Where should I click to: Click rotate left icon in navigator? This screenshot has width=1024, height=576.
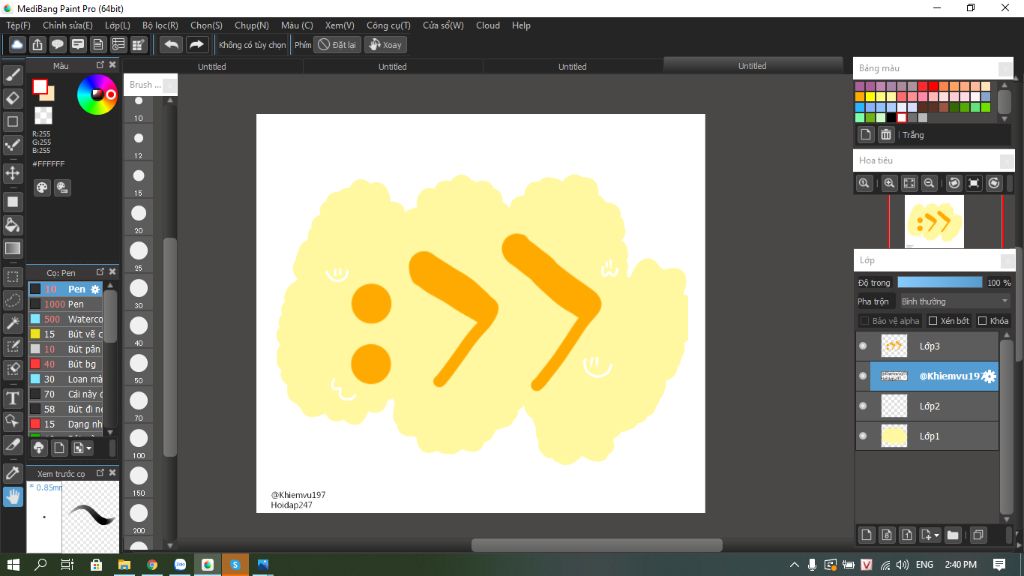tap(954, 184)
